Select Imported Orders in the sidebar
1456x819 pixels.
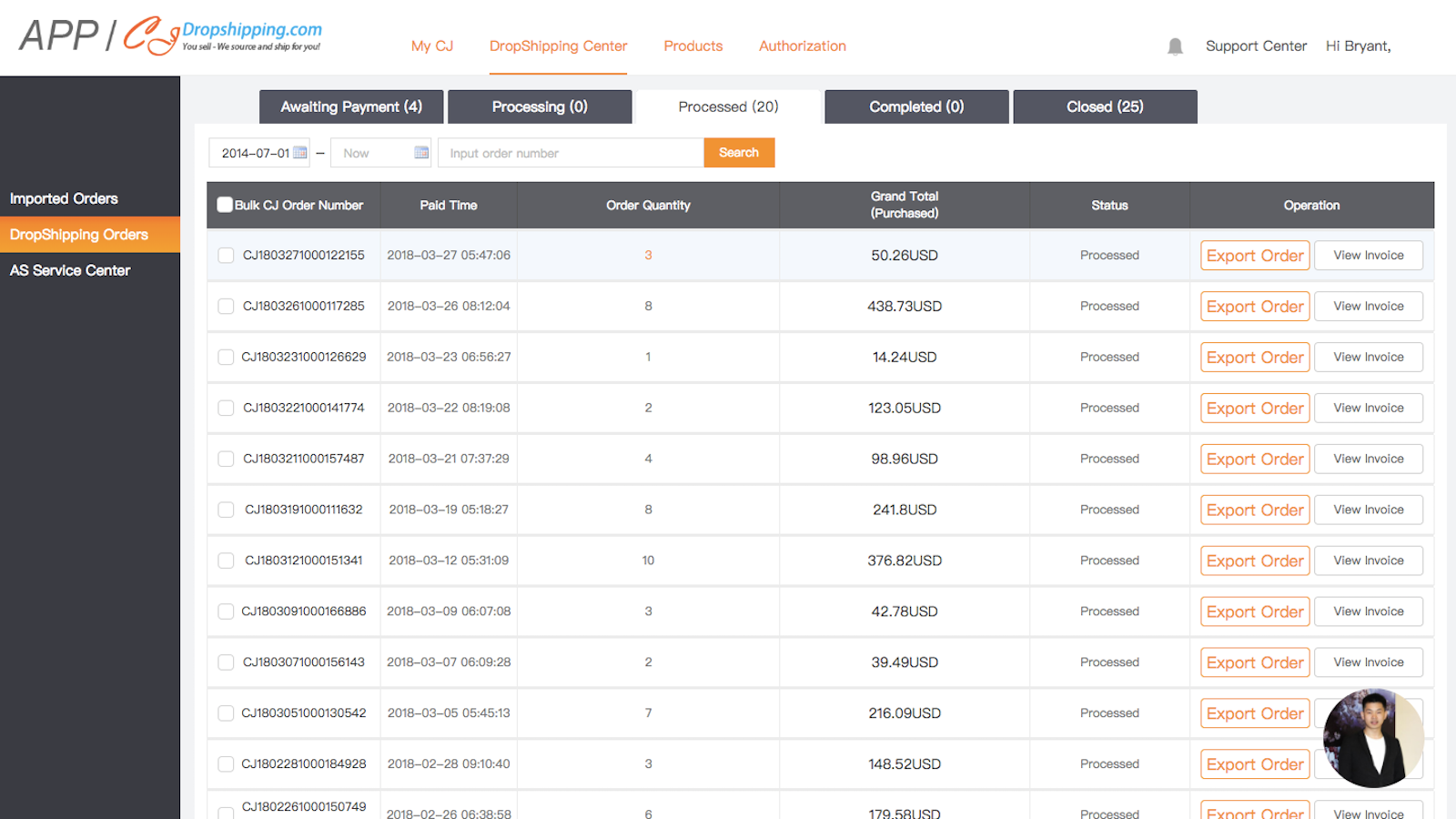pos(64,198)
